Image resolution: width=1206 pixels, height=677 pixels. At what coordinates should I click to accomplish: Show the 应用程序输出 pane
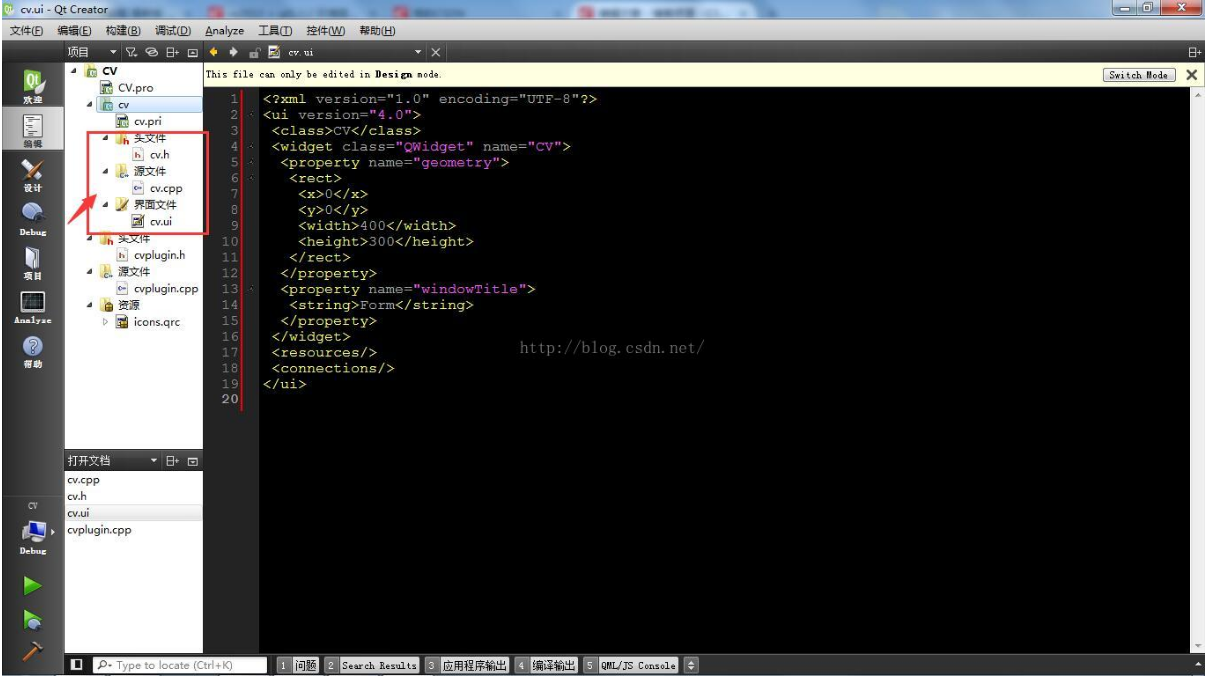[x=467, y=665]
